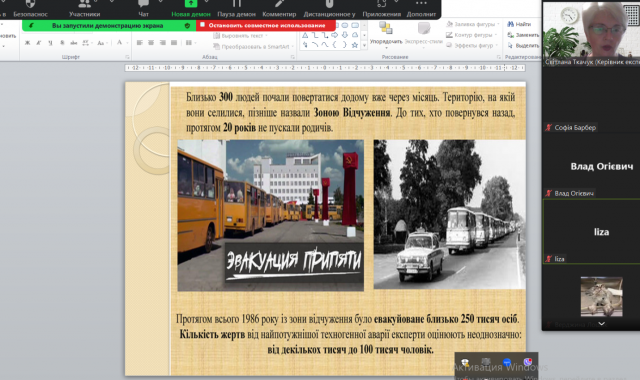Open character spacing AV dropdown

point(86,42)
